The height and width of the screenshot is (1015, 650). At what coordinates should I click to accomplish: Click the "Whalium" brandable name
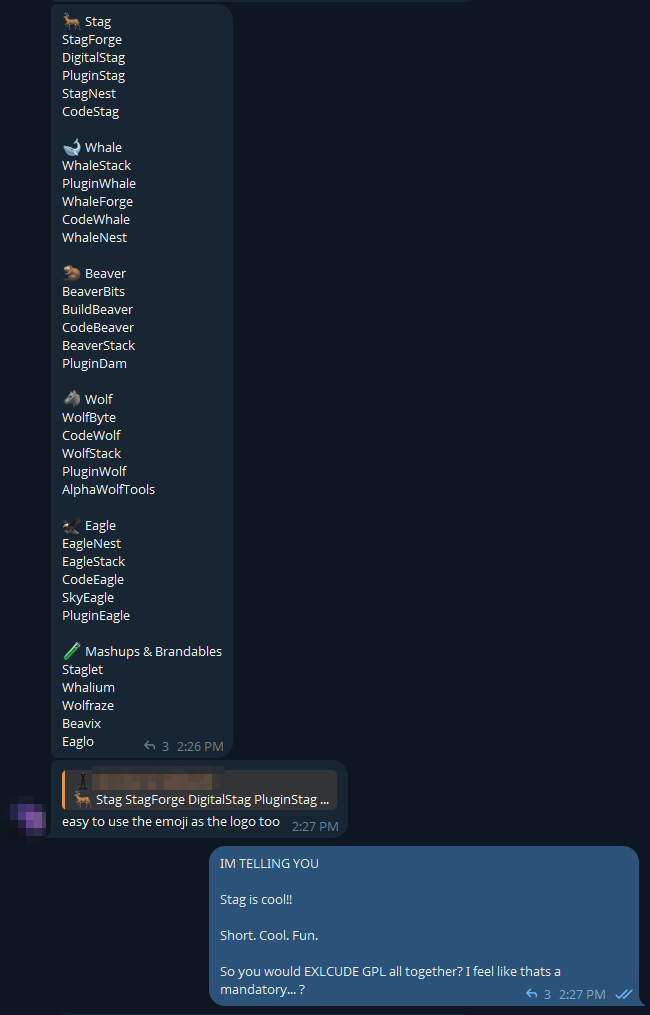pos(88,687)
